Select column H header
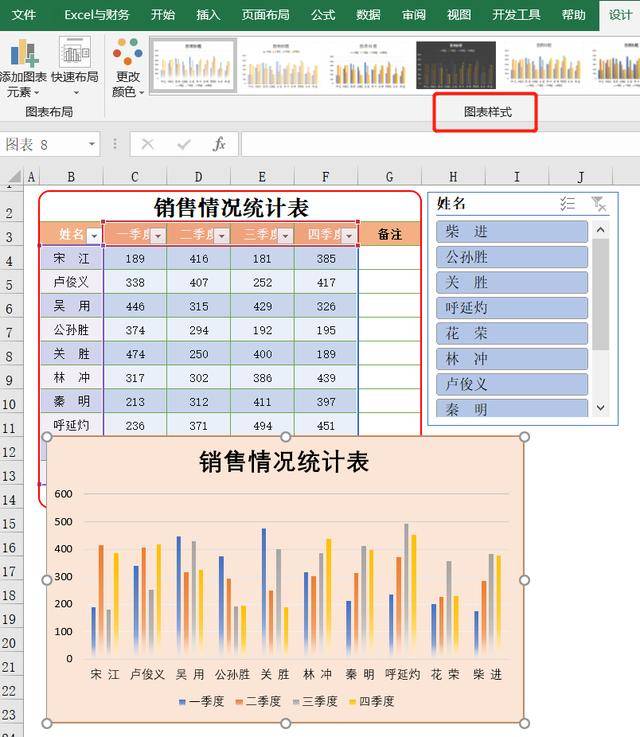 (453, 177)
